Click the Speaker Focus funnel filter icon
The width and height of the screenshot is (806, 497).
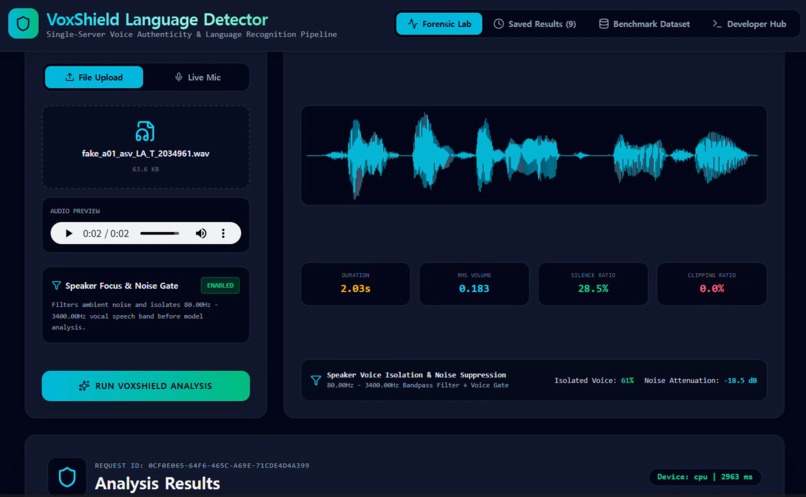click(x=57, y=285)
